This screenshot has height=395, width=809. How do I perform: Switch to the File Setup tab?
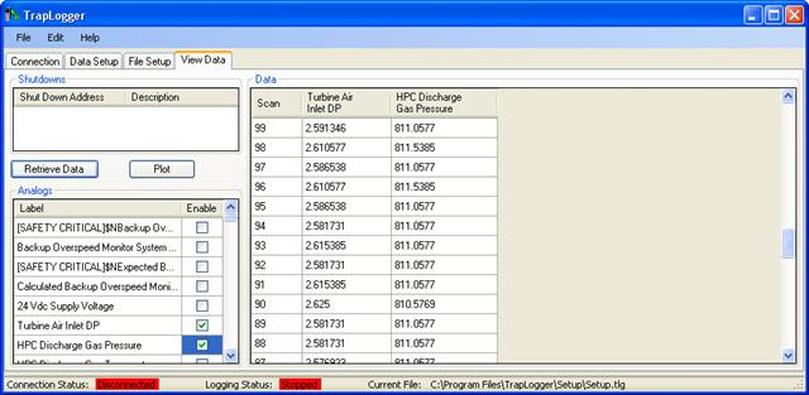point(149,61)
